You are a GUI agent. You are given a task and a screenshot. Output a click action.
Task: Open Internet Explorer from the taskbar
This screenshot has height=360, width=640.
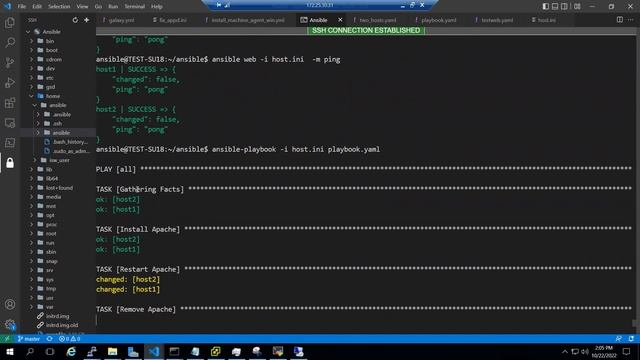pyautogui.click(x=71, y=351)
